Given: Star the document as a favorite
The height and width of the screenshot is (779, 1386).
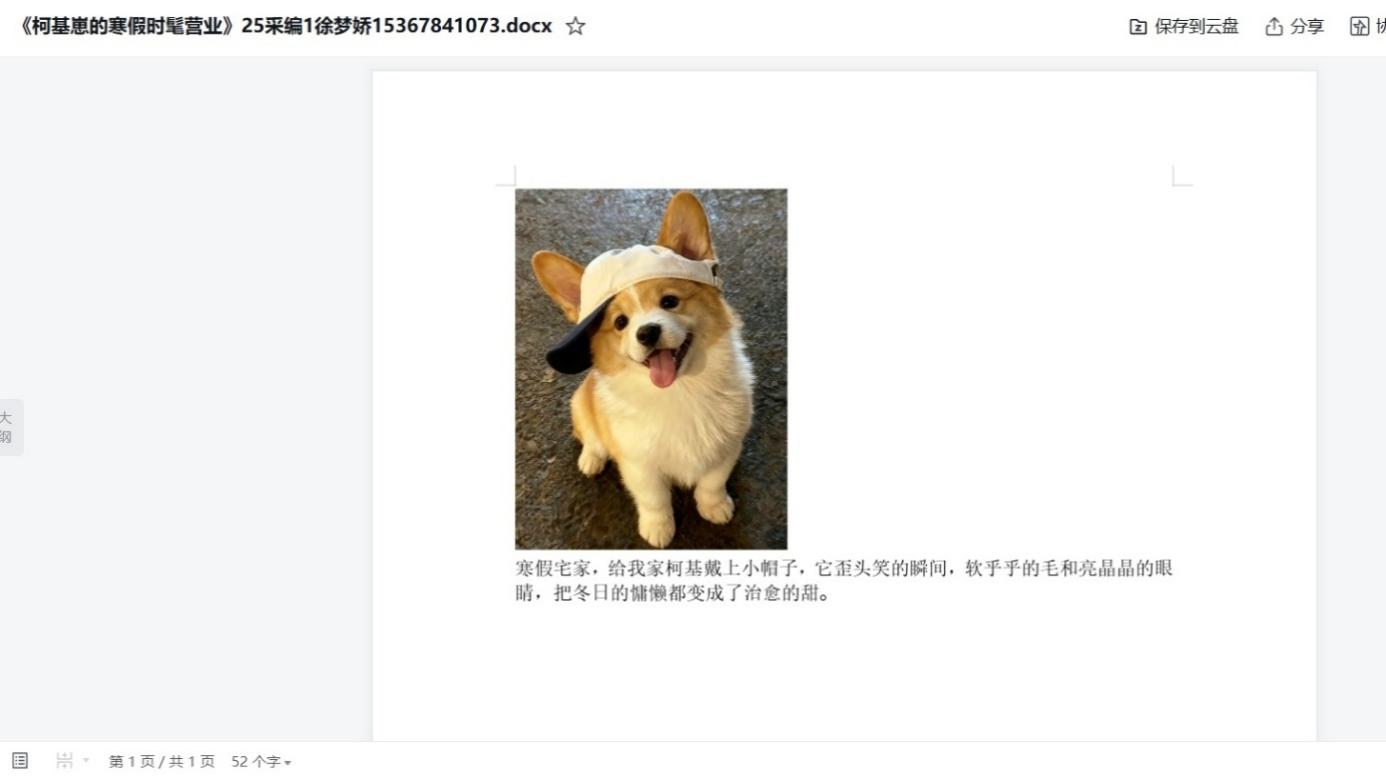Looking at the screenshot, I should pos(575,27).
